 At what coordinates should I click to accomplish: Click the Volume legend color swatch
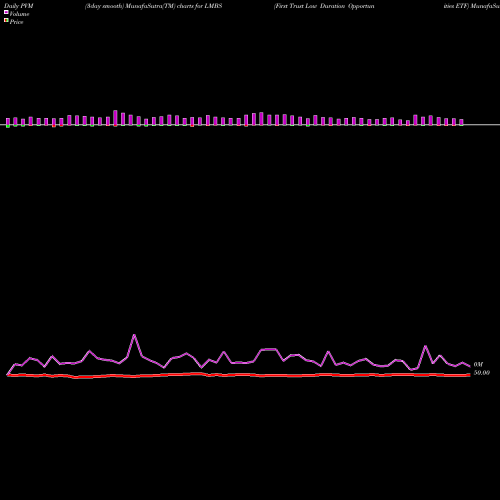[6, 12]
